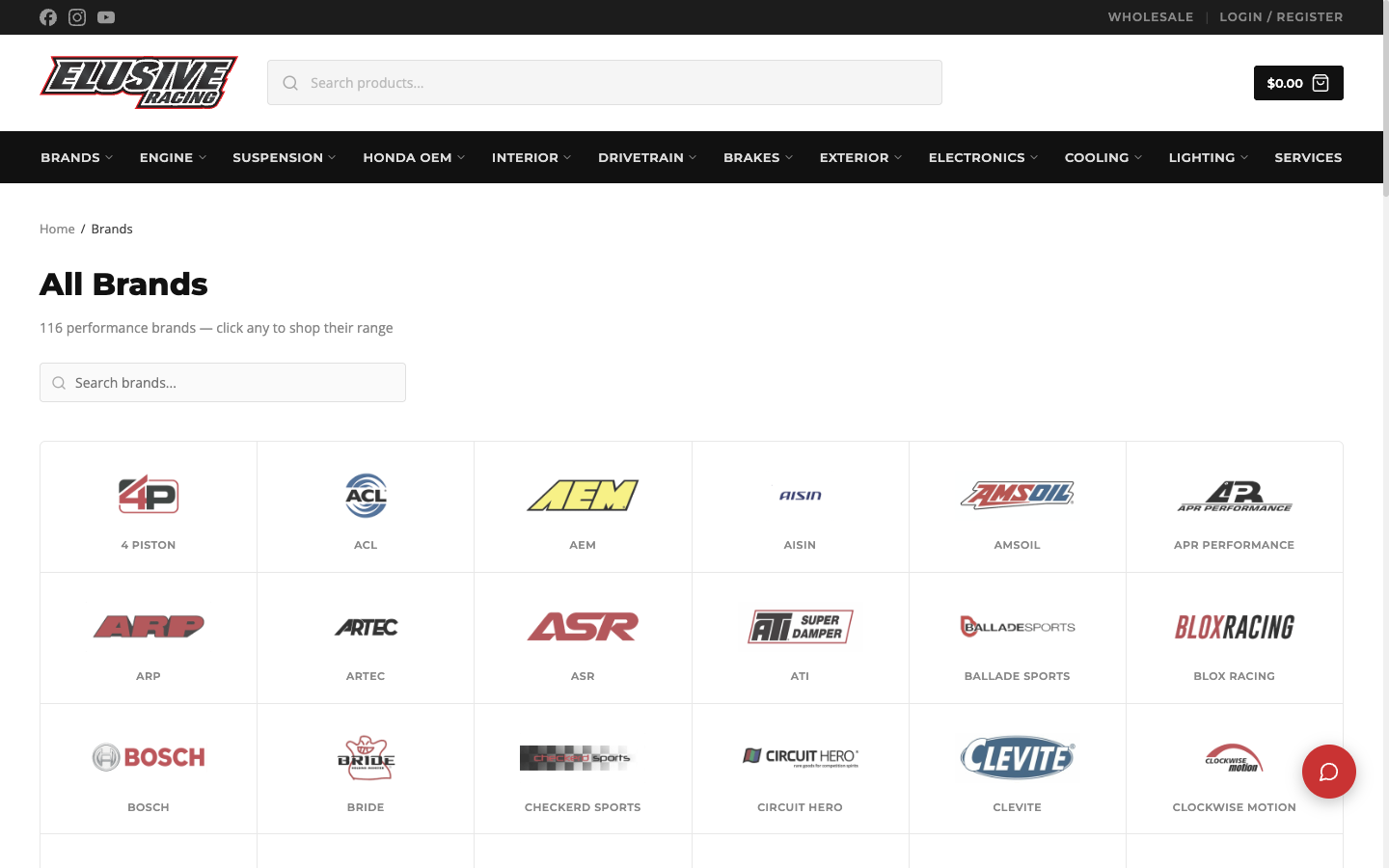Click the Artec brand logo

366,627
